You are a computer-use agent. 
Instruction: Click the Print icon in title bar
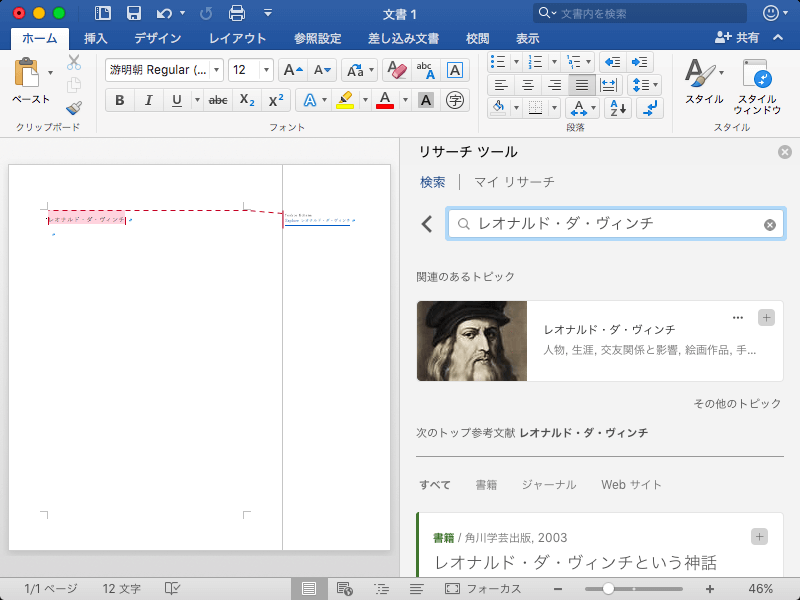(x=237, y=13)
